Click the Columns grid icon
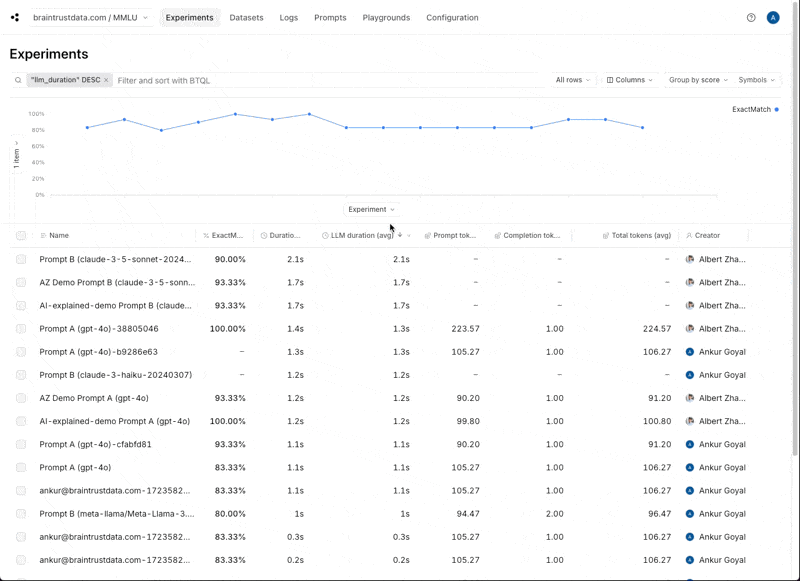The width and height of the screenshot is (800, 581). pyautogui.click(x=610, y=80)
